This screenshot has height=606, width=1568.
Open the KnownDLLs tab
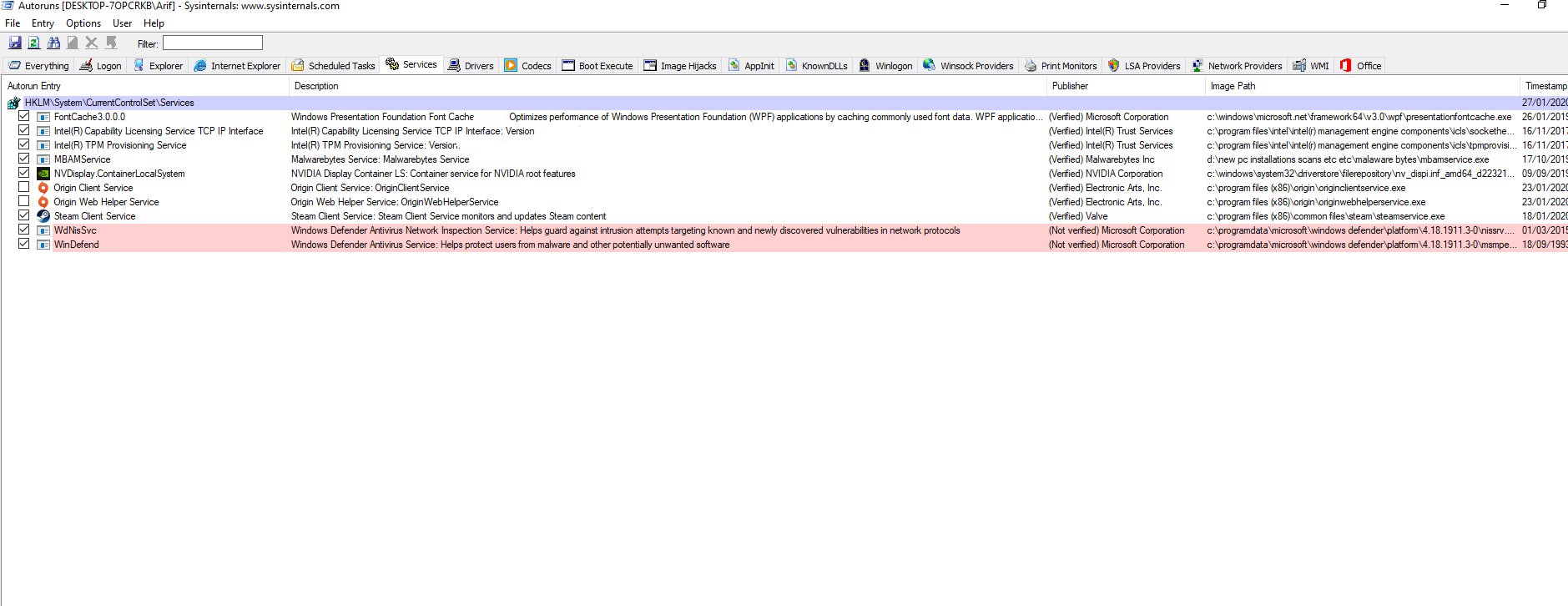click(816, 66)
